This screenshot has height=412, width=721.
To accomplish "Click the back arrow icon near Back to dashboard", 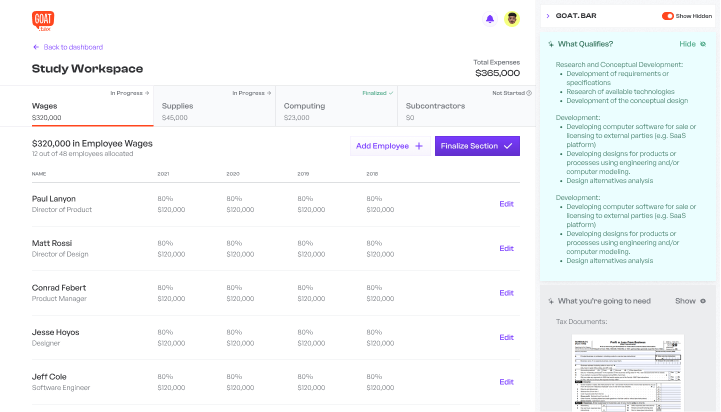I will coord(36,47).
